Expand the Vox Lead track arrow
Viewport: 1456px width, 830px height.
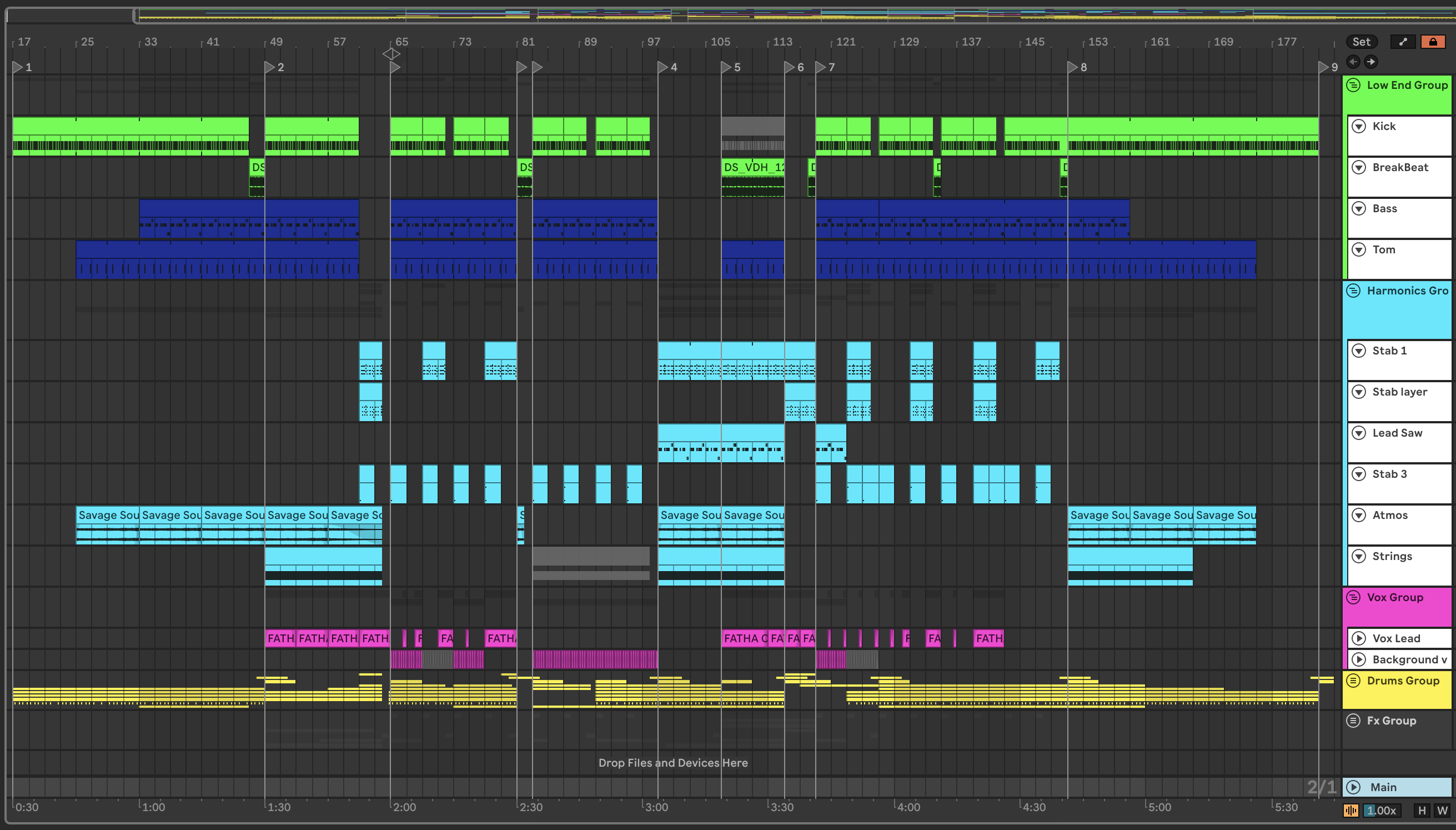(x=1359, y=638)
